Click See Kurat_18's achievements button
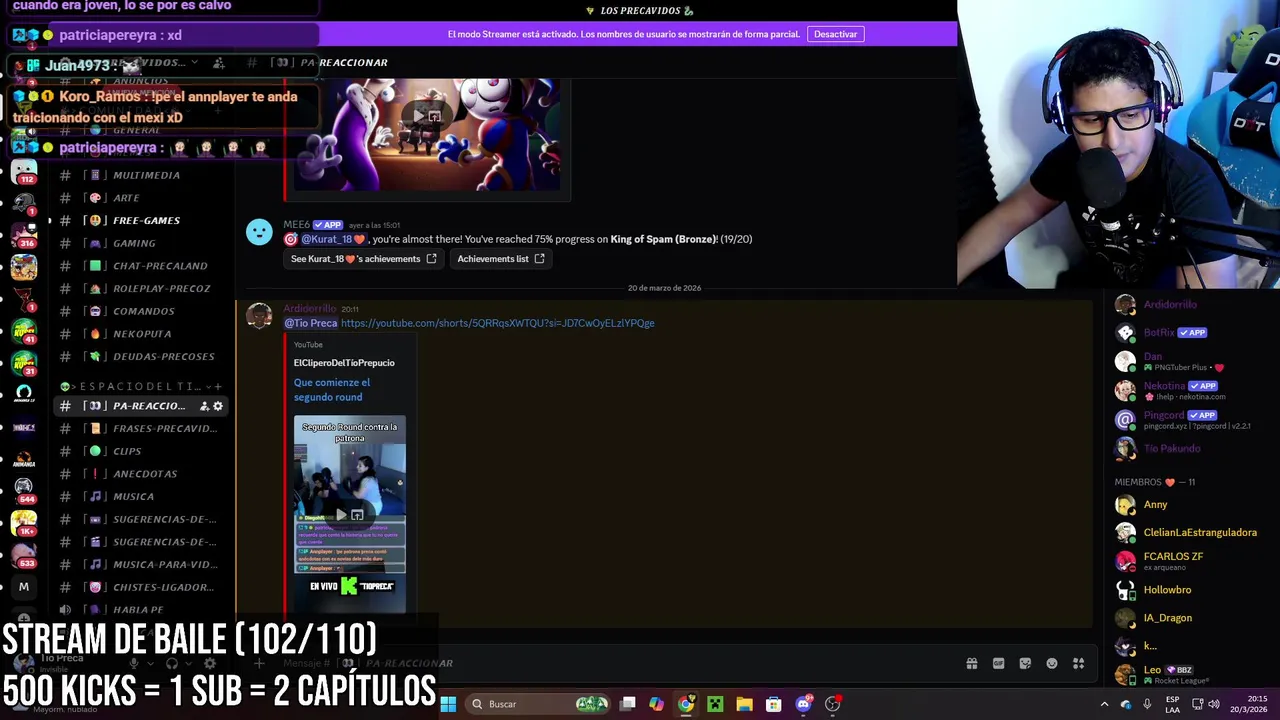Viewport: 1280px width, 720px height. (x=363, y=259)
